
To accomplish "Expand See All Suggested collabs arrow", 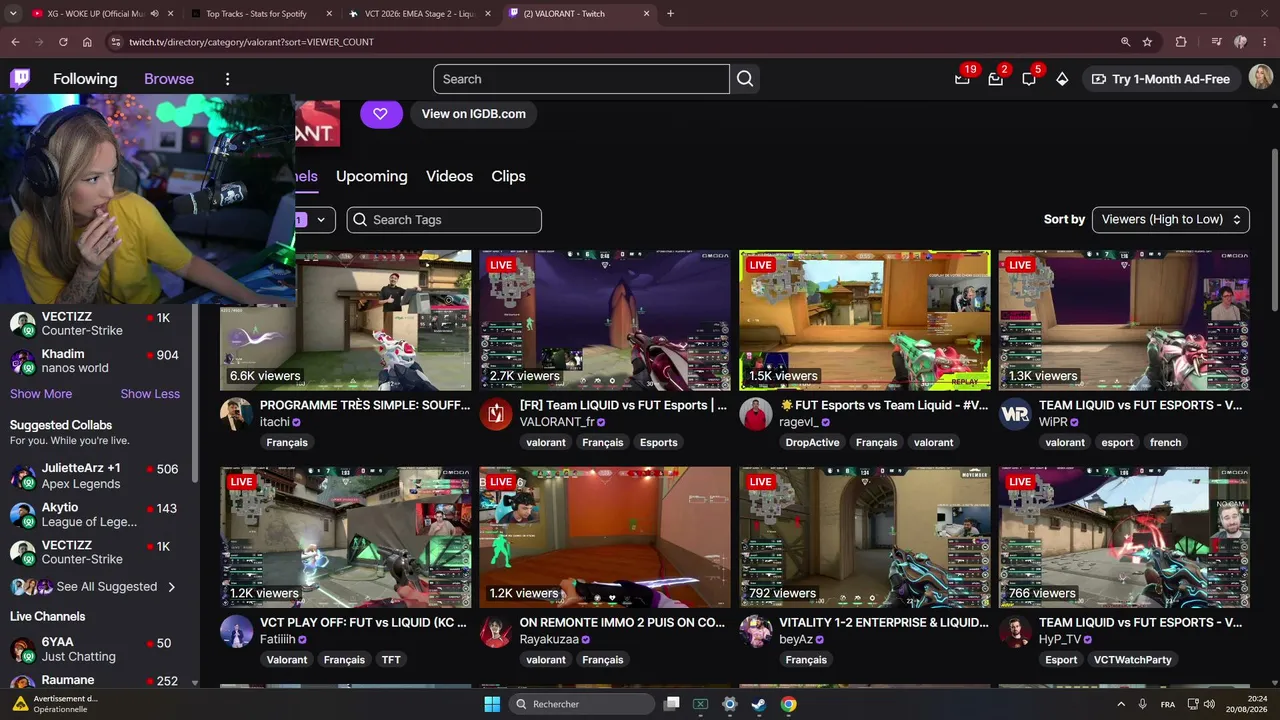I will (x=172, y=587).
